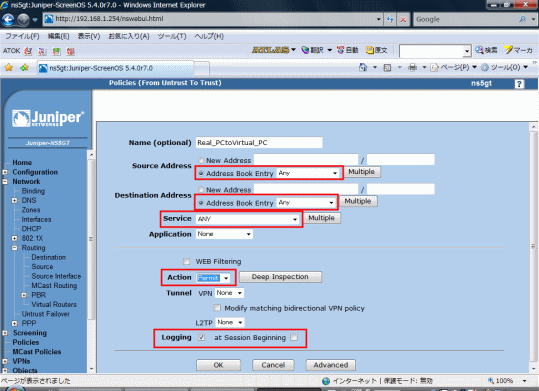This screenshot has width=539, height=391.
Task: Click the browser Forward arrow button
Action: coord(23,20)
